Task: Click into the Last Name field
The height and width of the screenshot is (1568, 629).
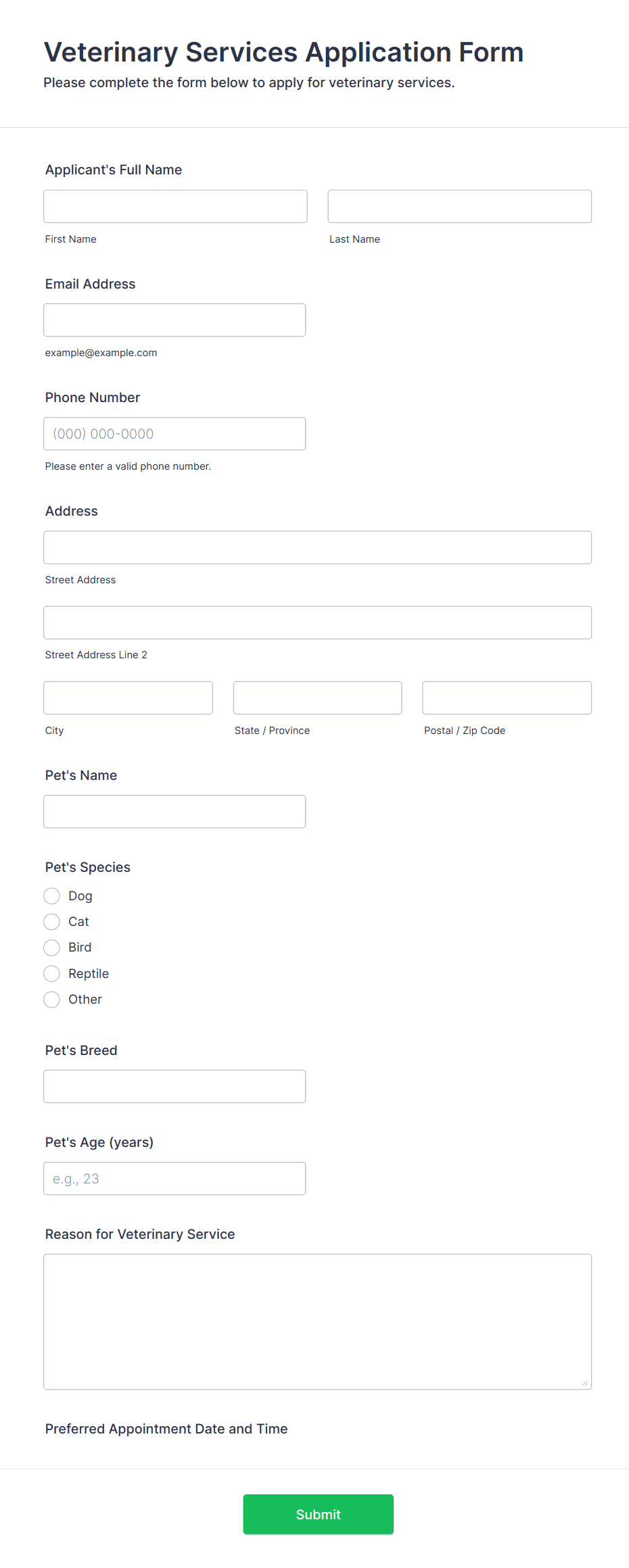Action: click(x=459, y=206)
